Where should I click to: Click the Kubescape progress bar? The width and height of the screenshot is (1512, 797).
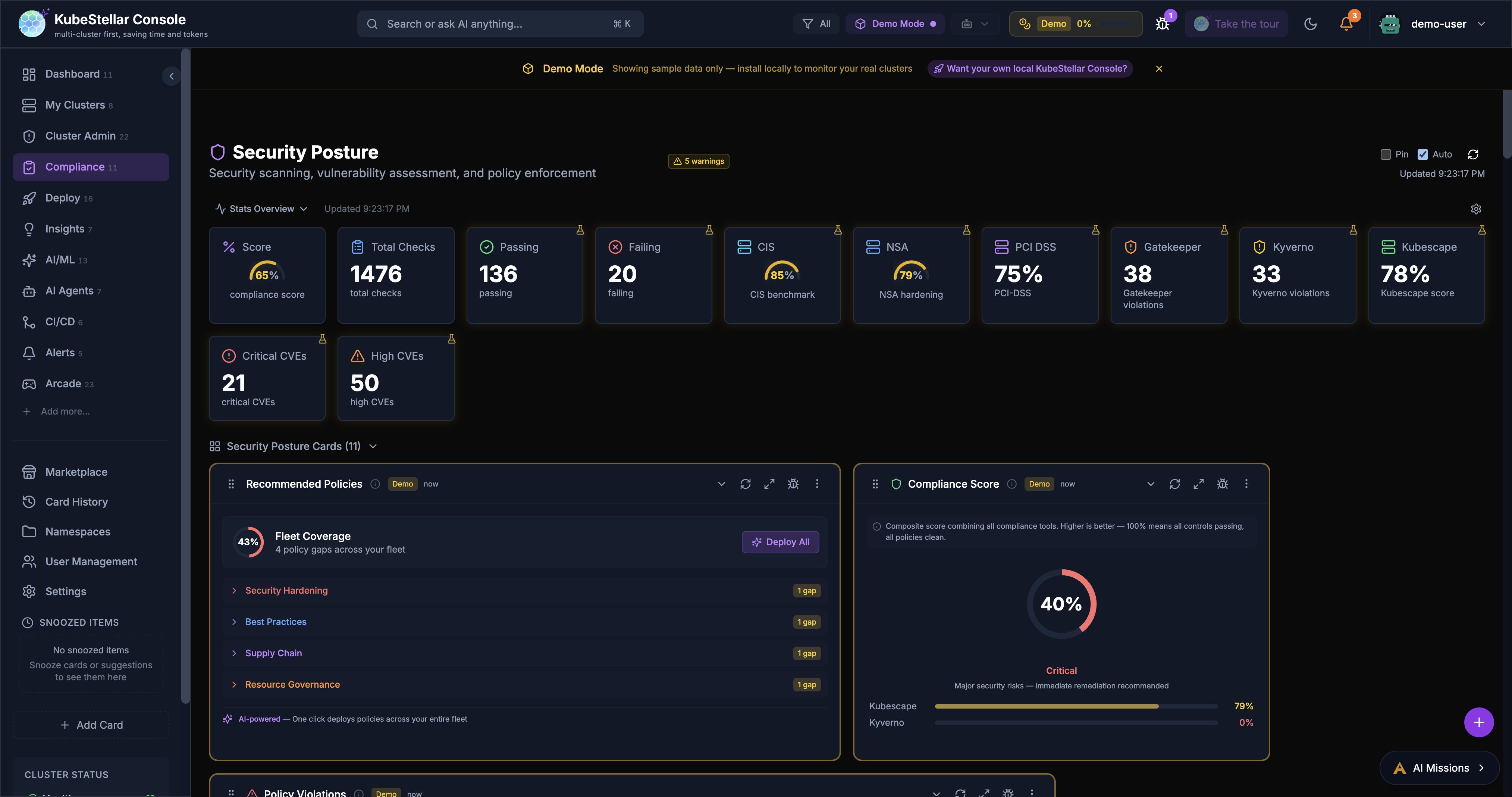click(1074, 706)
